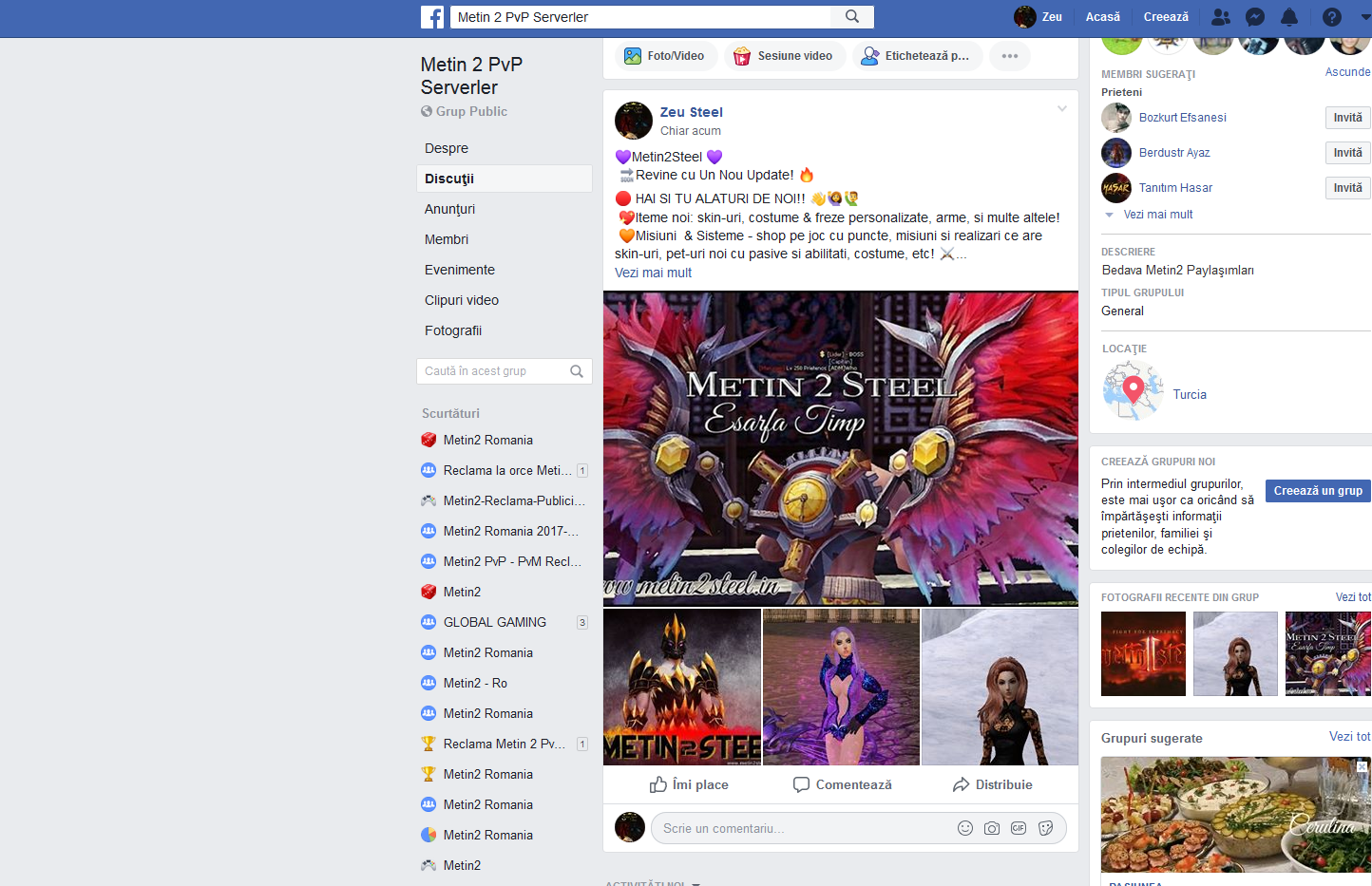This screenshot has height=886, width=1372.
Task: Add a GIF to the comment
Action: point(1019,828)
